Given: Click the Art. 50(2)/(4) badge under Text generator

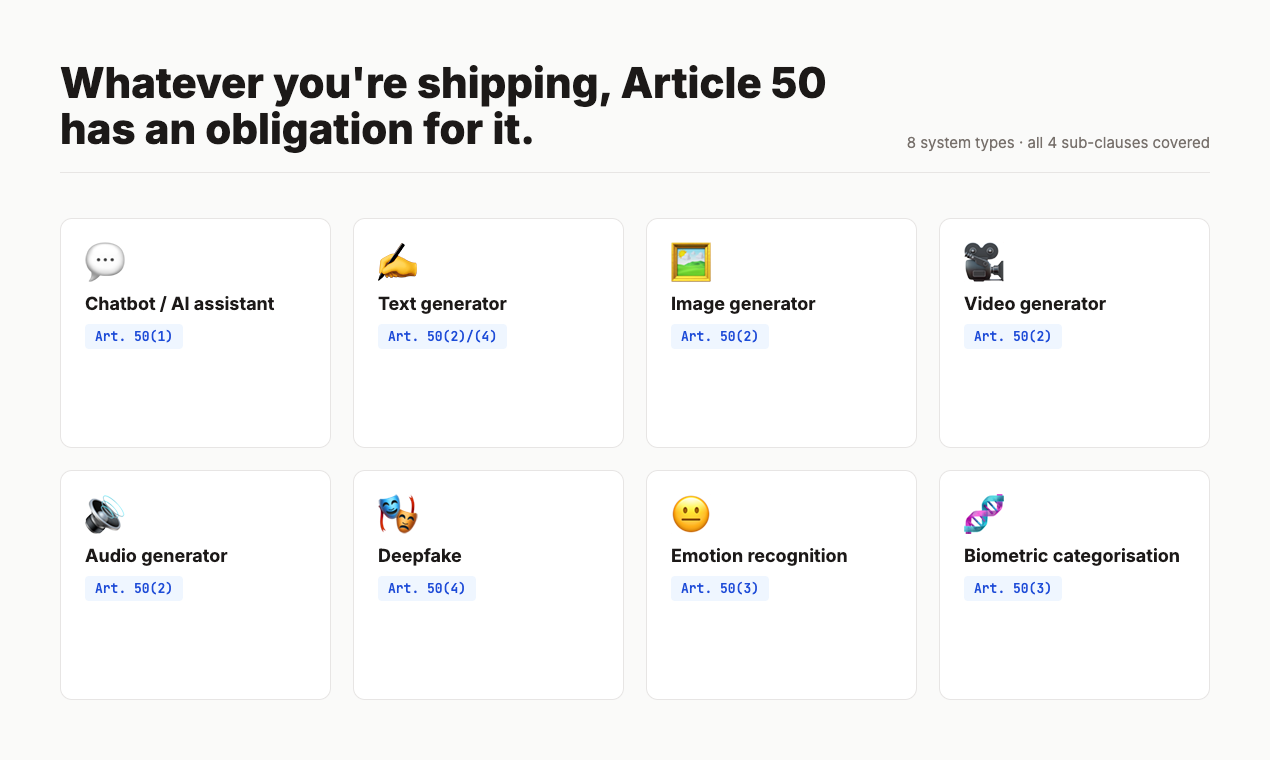Looking at the screenshot, I should (x=443, y=336).
